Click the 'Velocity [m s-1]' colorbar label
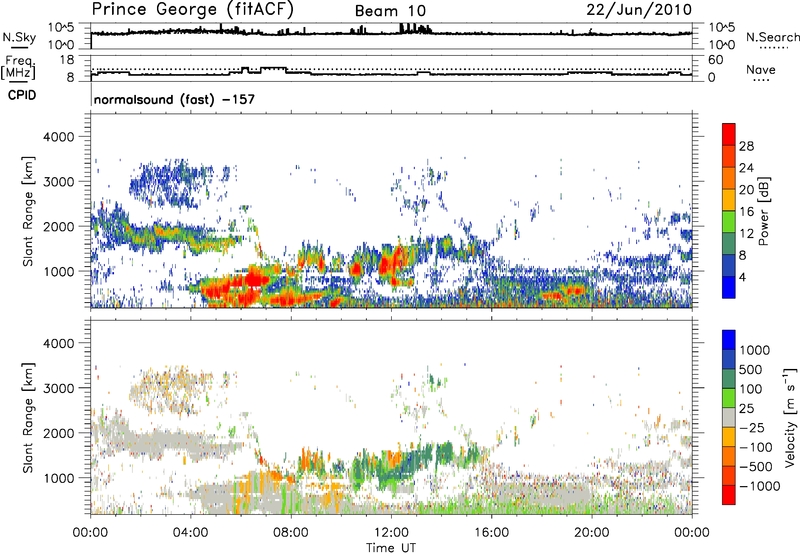Image resolution: width=800 pixels, height=554 pixels. (790, 417)
